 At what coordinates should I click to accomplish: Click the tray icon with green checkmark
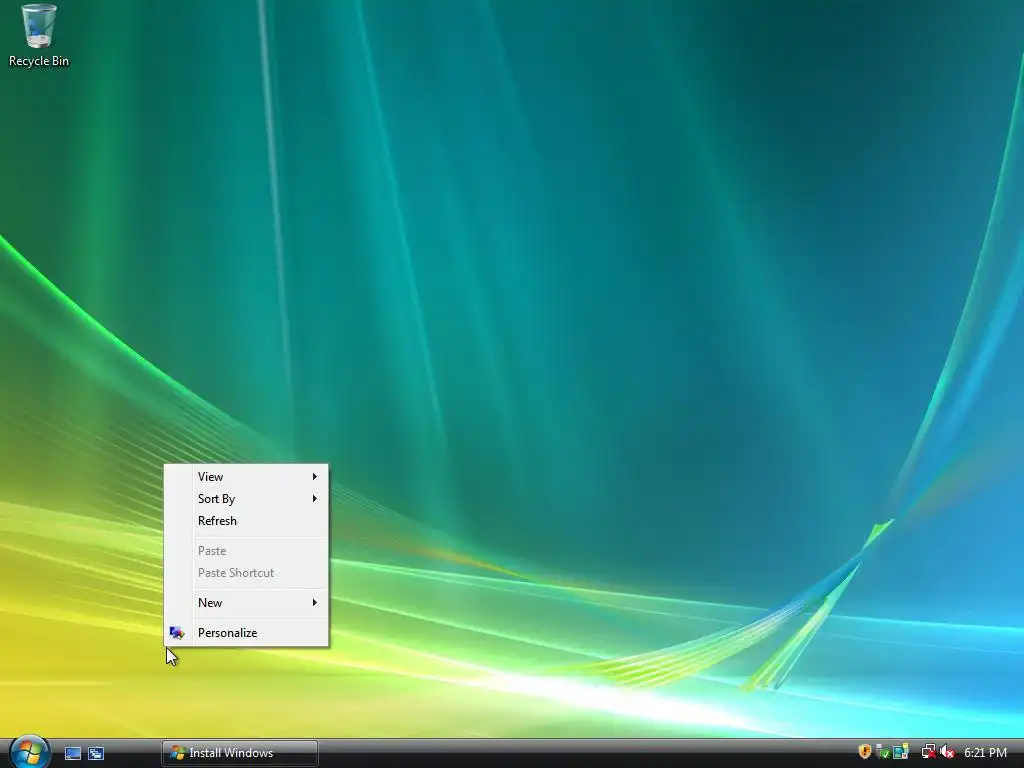(x=882, y=752)
